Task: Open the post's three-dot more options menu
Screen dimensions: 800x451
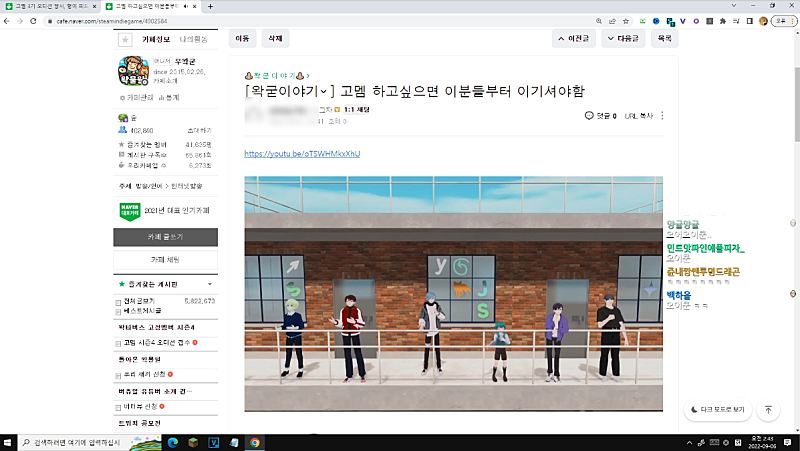Action: [x=662, y=116]
